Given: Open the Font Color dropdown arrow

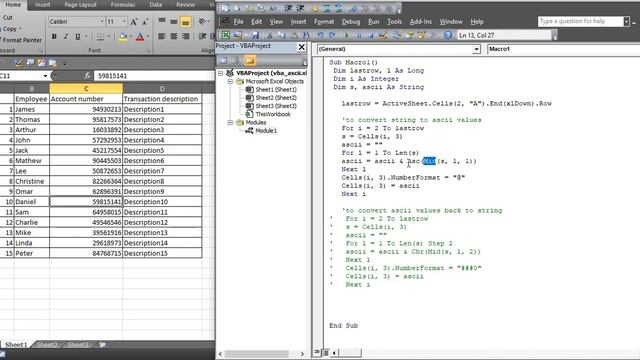Looking at the screenshot, I should coord(148,37).
